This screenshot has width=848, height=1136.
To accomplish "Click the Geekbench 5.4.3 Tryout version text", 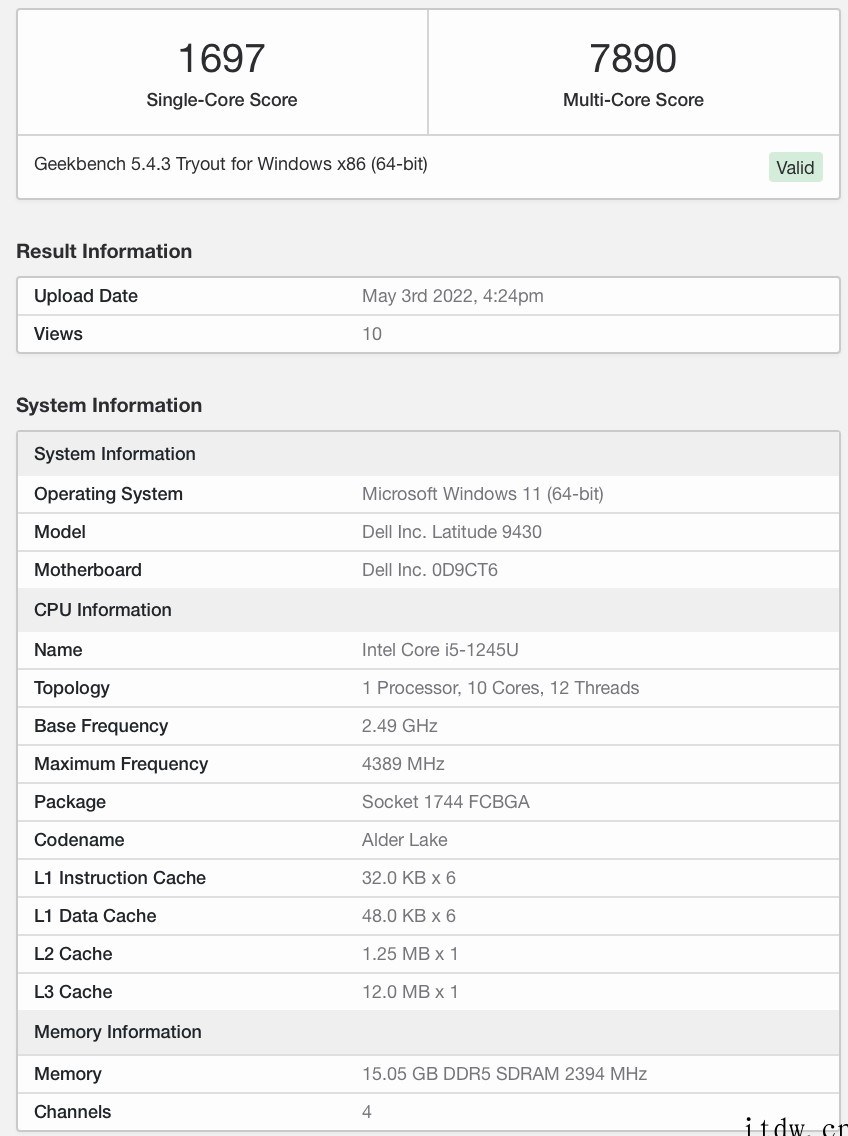I will [x=230, y=164].
